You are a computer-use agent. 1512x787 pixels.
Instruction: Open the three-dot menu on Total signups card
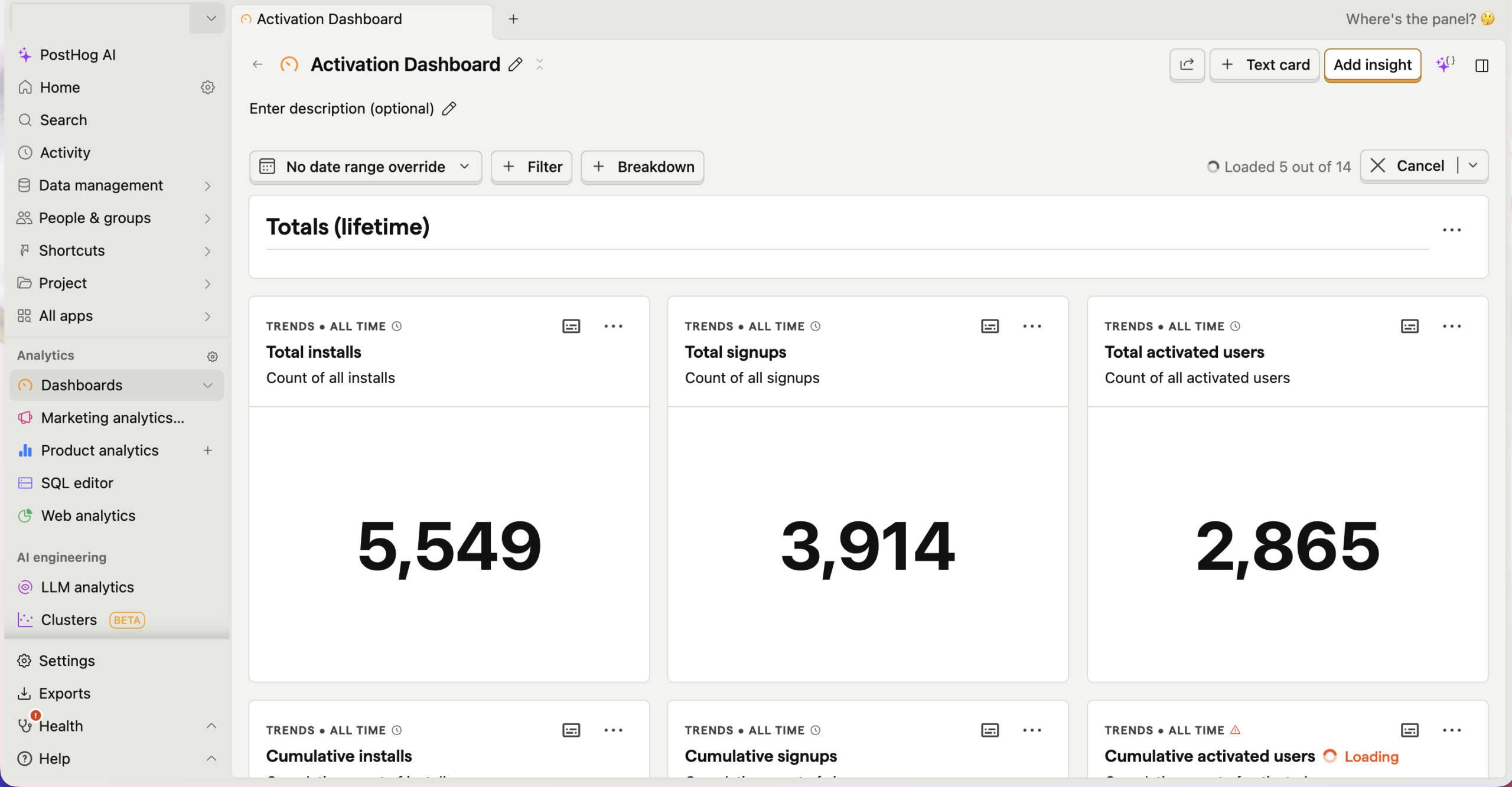tap(1032, 326)
